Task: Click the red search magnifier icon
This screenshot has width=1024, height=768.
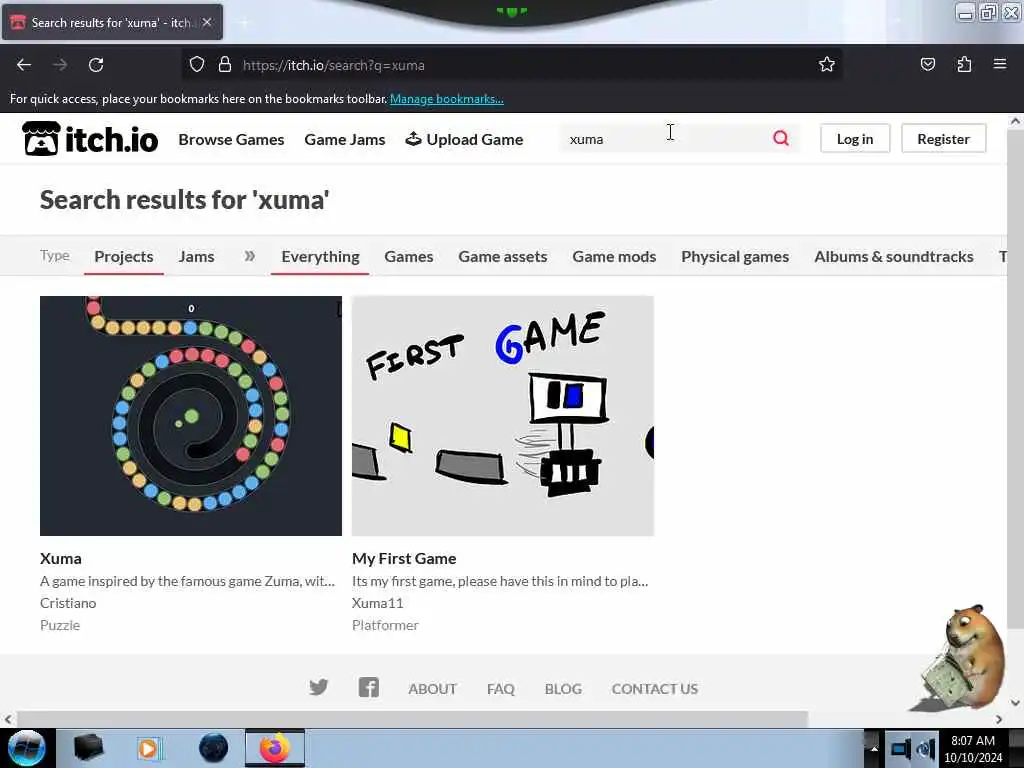Action: pyautogui.click(x=781, y=138)
